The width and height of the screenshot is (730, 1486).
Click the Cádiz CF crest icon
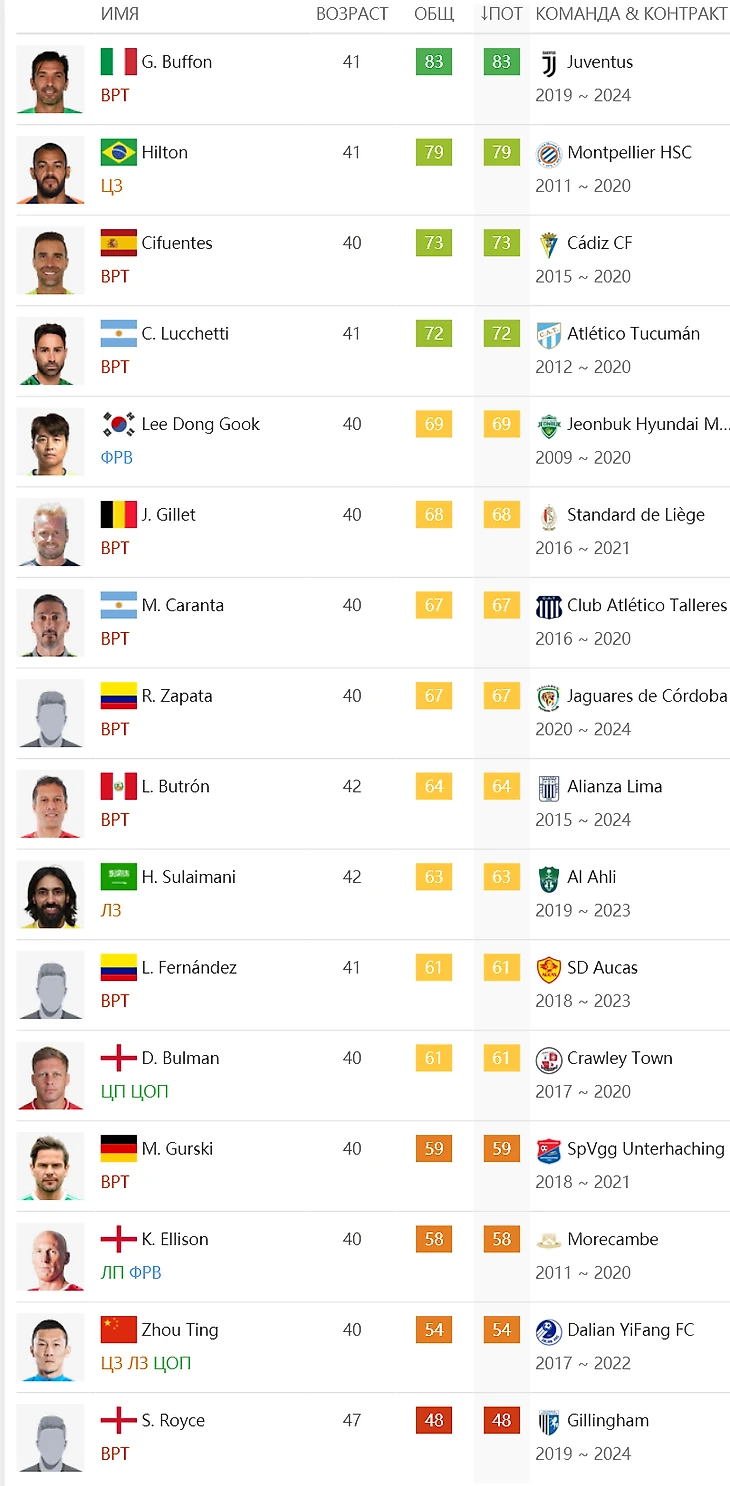click(x=548, y=243)
